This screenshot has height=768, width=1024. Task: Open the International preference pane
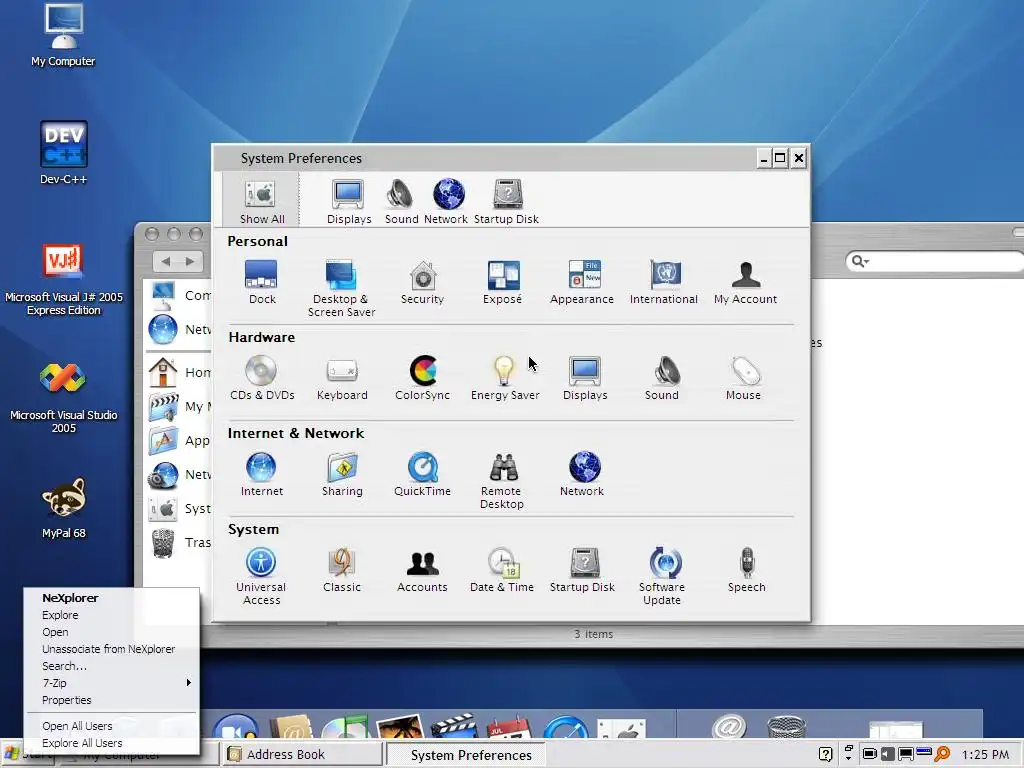(664, 281)
